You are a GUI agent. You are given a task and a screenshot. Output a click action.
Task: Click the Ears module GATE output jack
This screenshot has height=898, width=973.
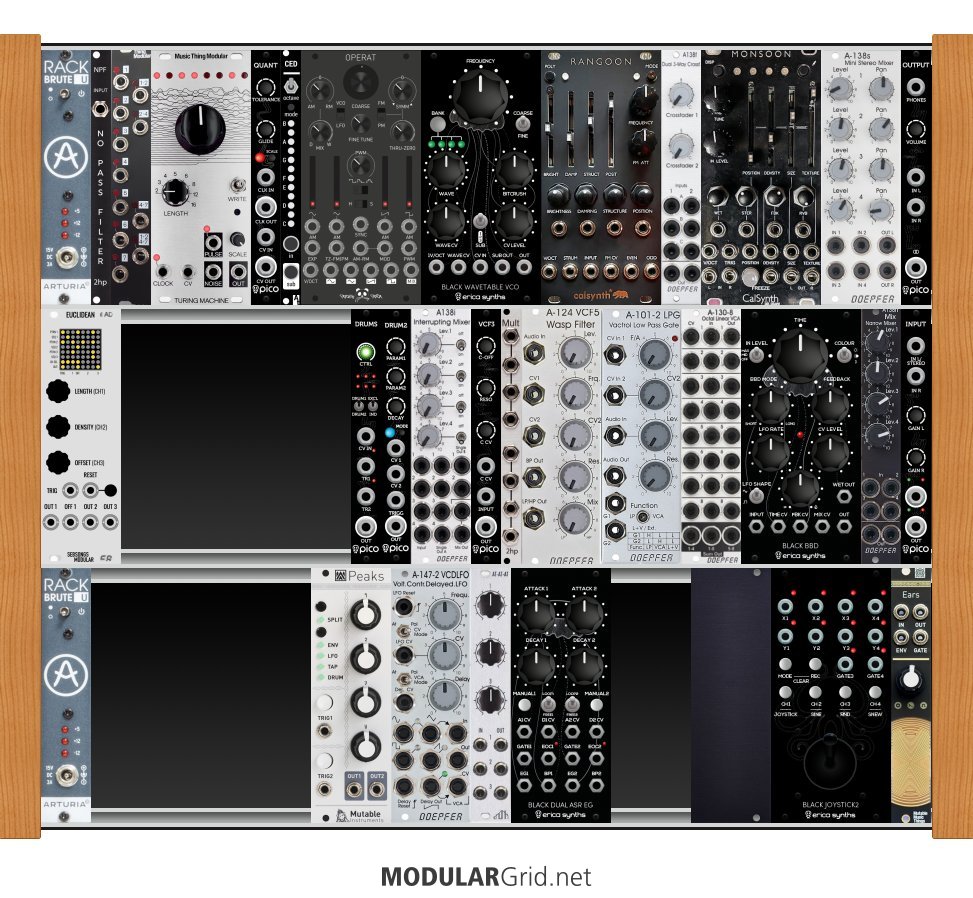click(920, 637)
